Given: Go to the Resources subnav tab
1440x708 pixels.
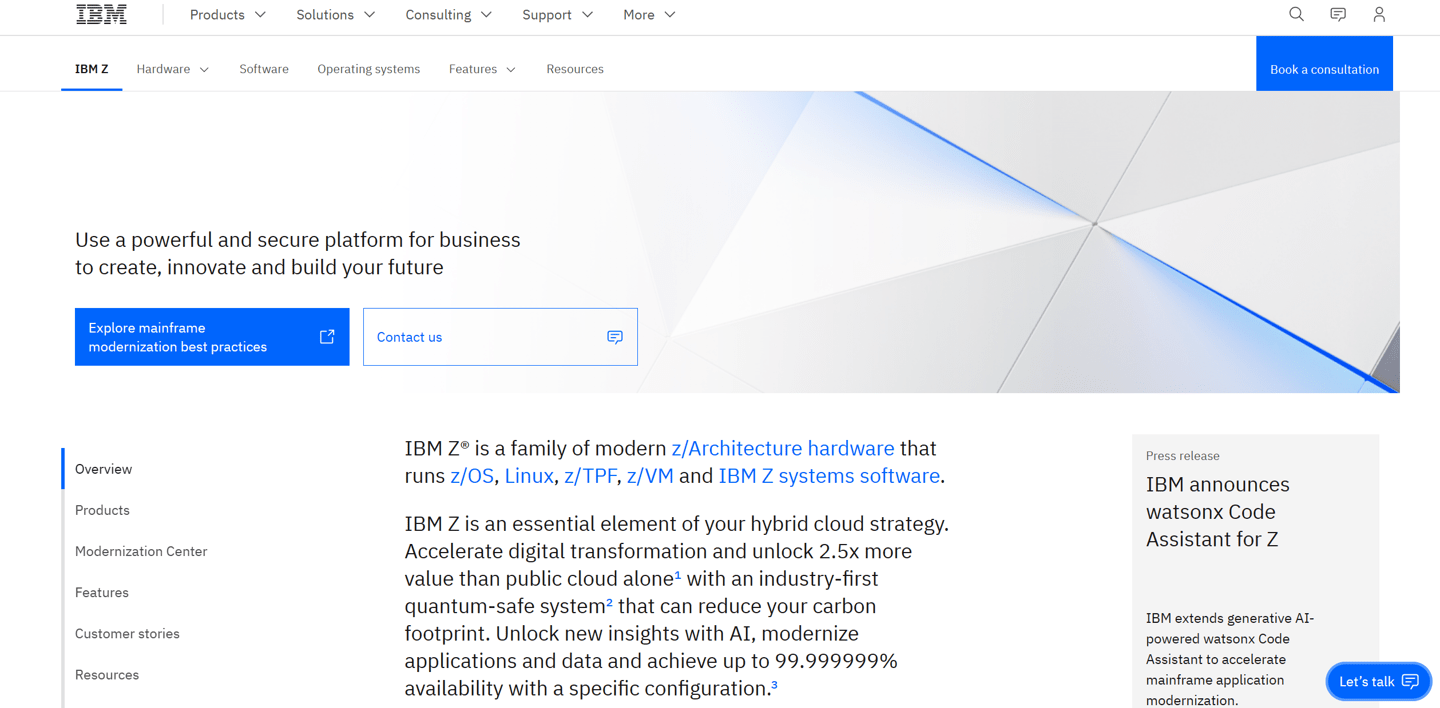Looking at the screenshot, I should (575, 69).
